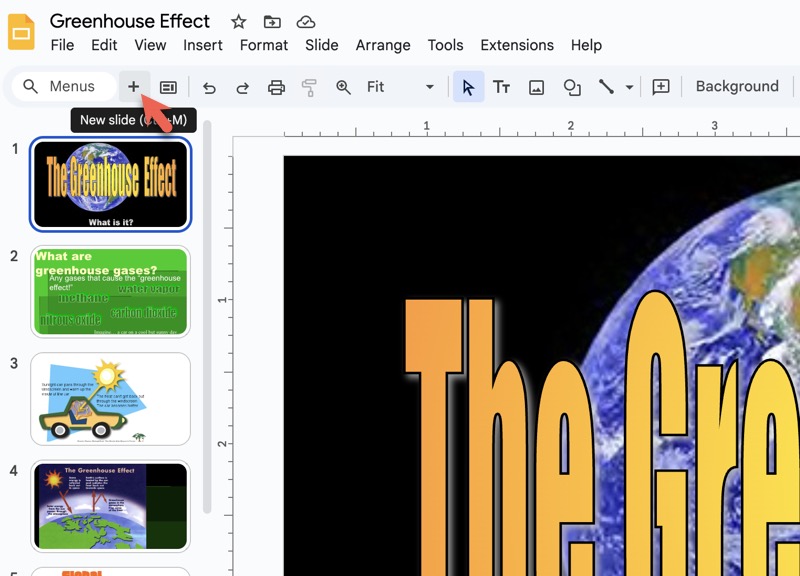Select slide 2 greenhouse gases thumbnail

click(111, 292)
